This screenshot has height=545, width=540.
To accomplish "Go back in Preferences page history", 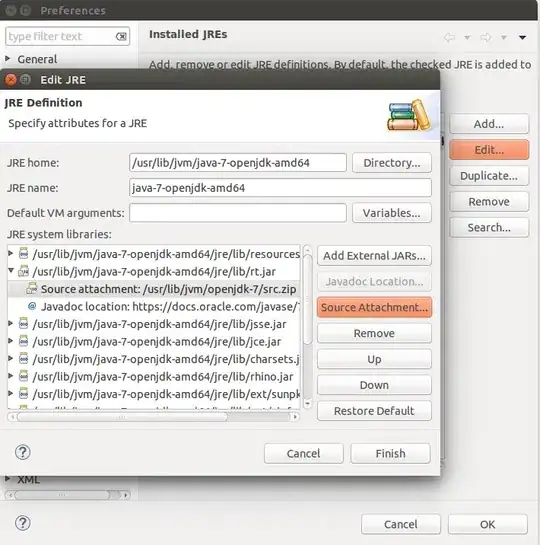I will click(450, 37).
